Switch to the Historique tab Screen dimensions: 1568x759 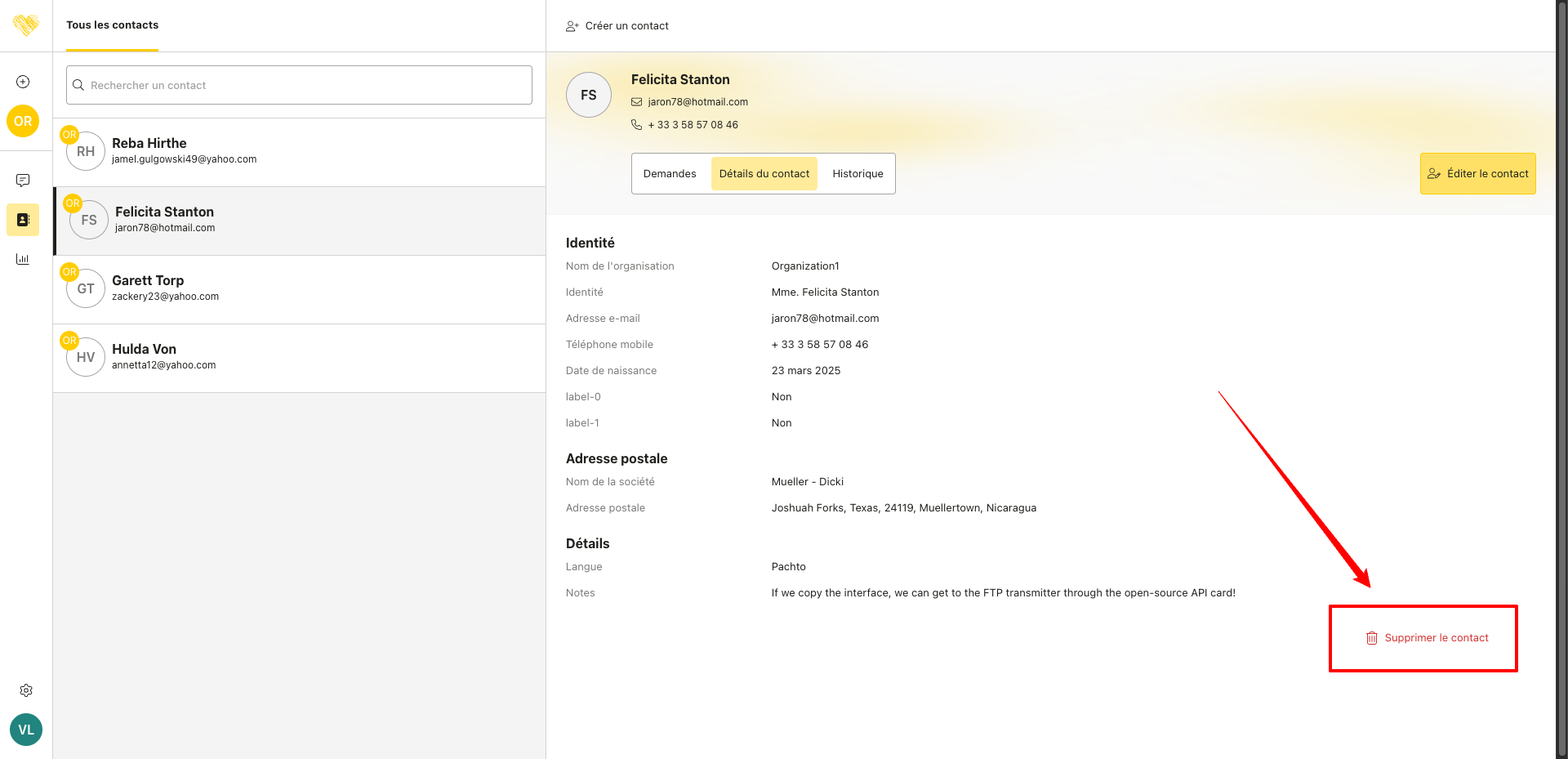pyautogui.click(x=857, y=174)
